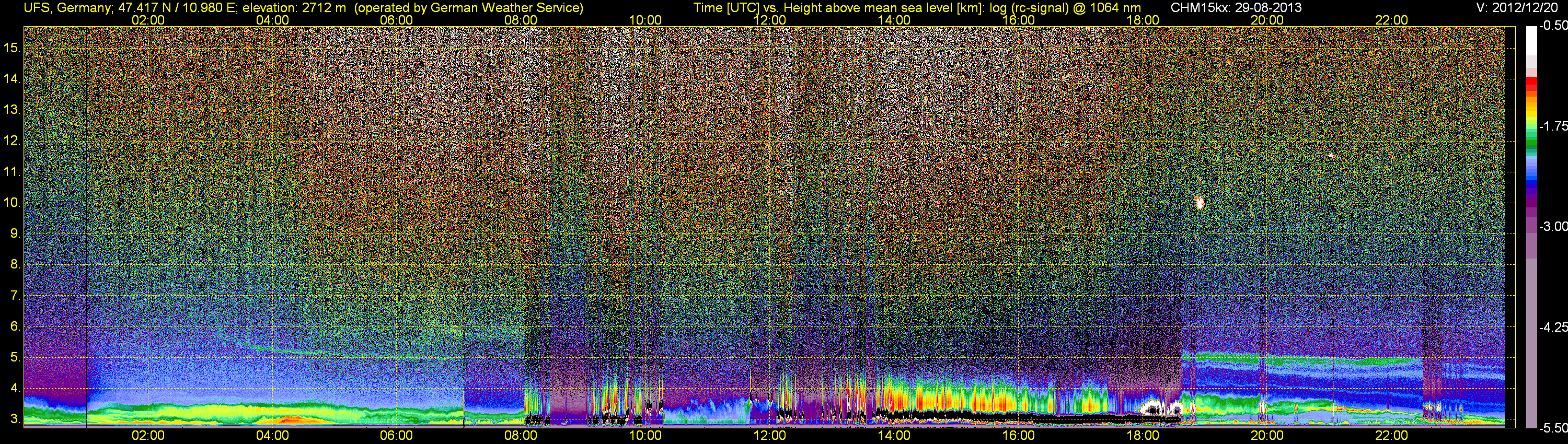Click the 02:00 label on the bottom time axis
The height and width of the screenshot is (444, 1568).
[x=148, y=436]
